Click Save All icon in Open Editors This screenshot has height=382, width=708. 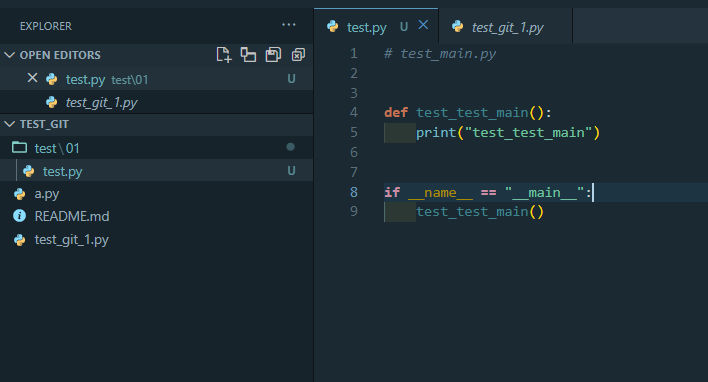pos(273,55)
